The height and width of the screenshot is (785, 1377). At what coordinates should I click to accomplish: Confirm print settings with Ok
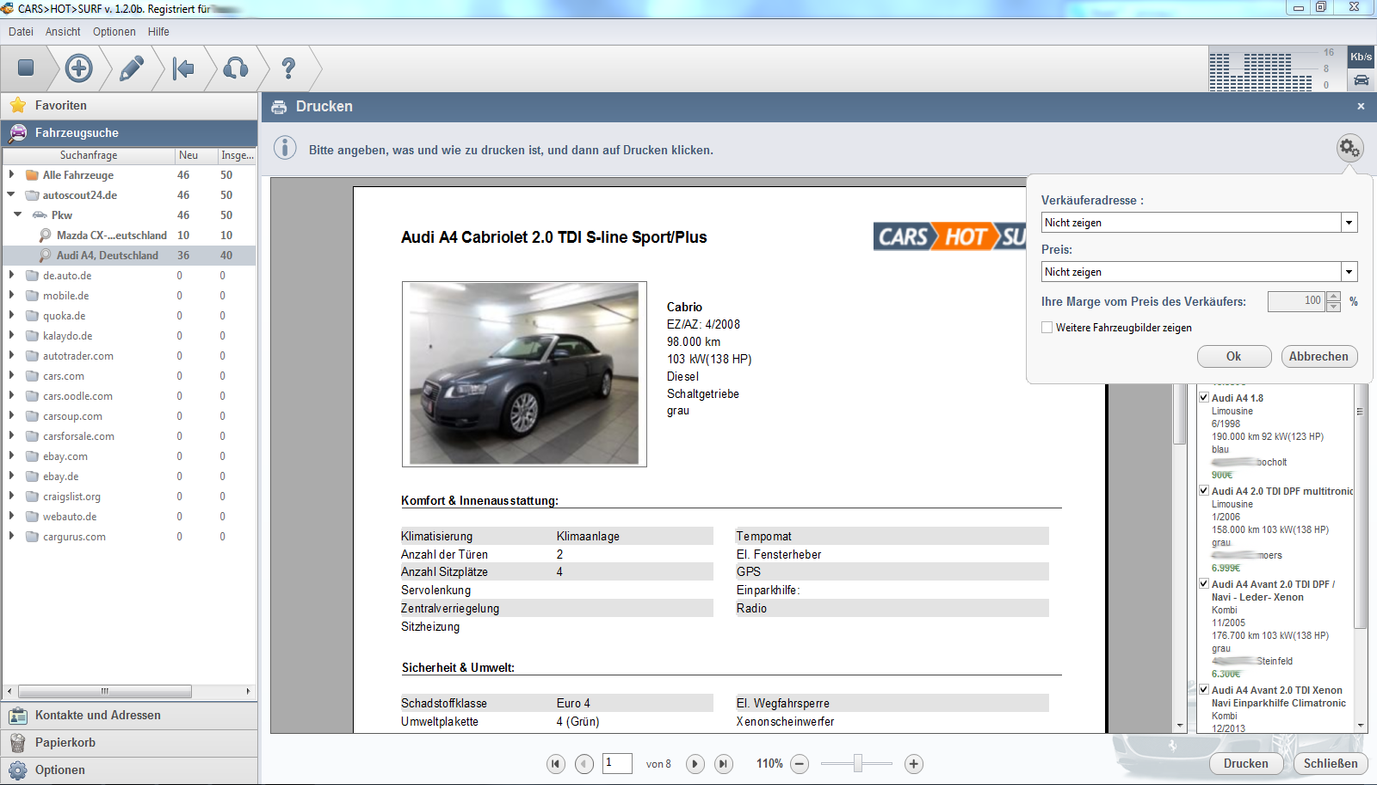tap(1234, 357)
